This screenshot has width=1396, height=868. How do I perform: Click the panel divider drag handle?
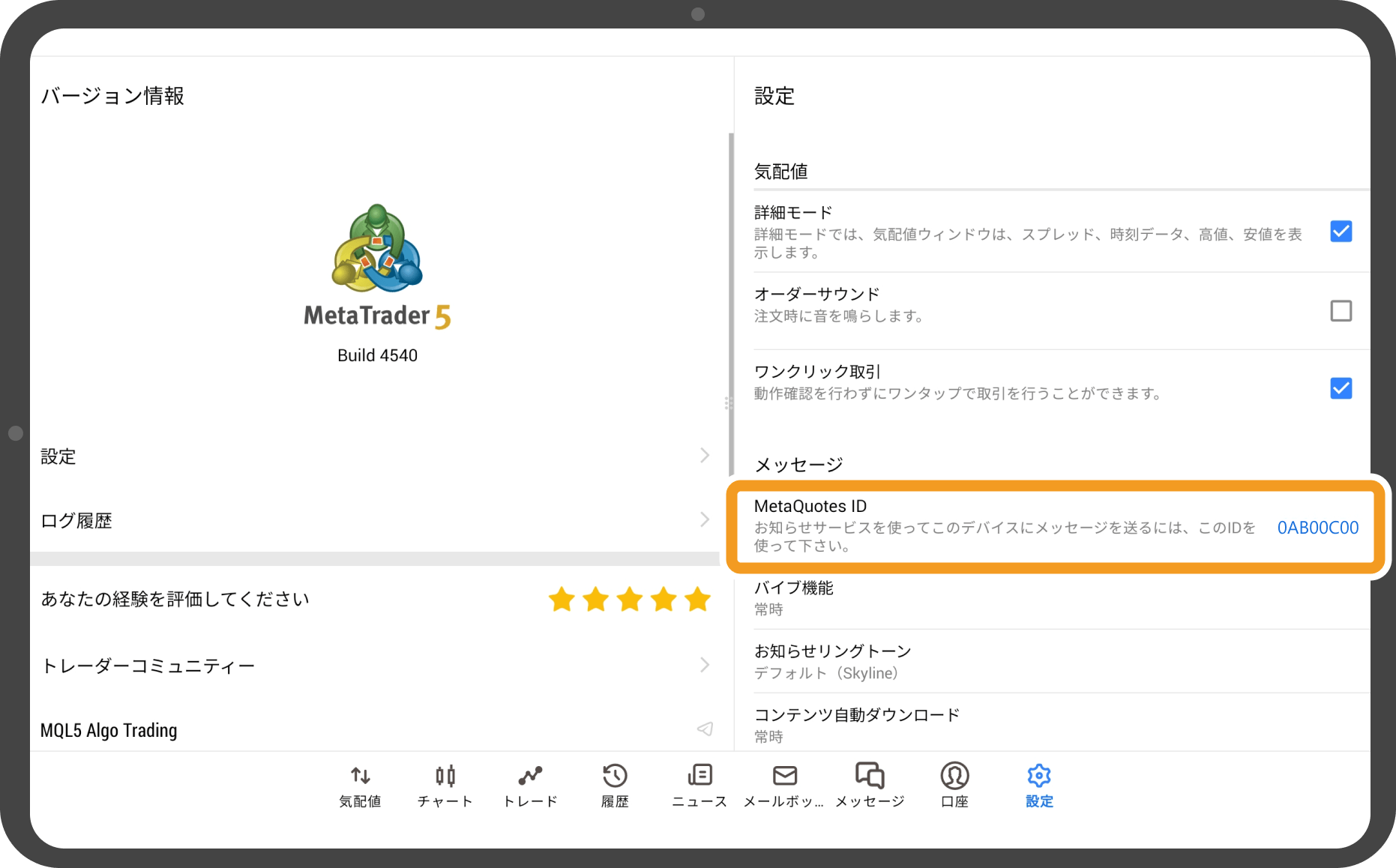pyautogui.click(x=727, y=403)
